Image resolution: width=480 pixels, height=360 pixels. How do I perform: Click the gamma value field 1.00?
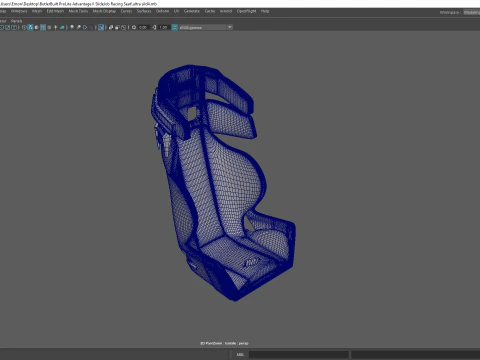pos(163,27)
